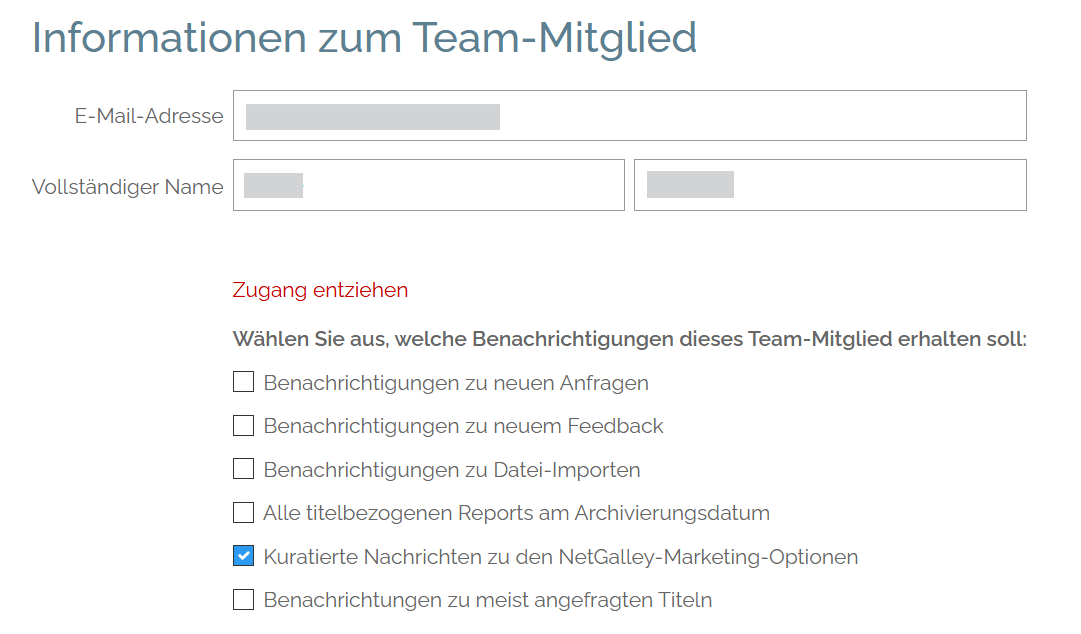Click the Benachrichtigungen zu neuen Anfragen label text
Screen dimensions: 1081x634
456,383
